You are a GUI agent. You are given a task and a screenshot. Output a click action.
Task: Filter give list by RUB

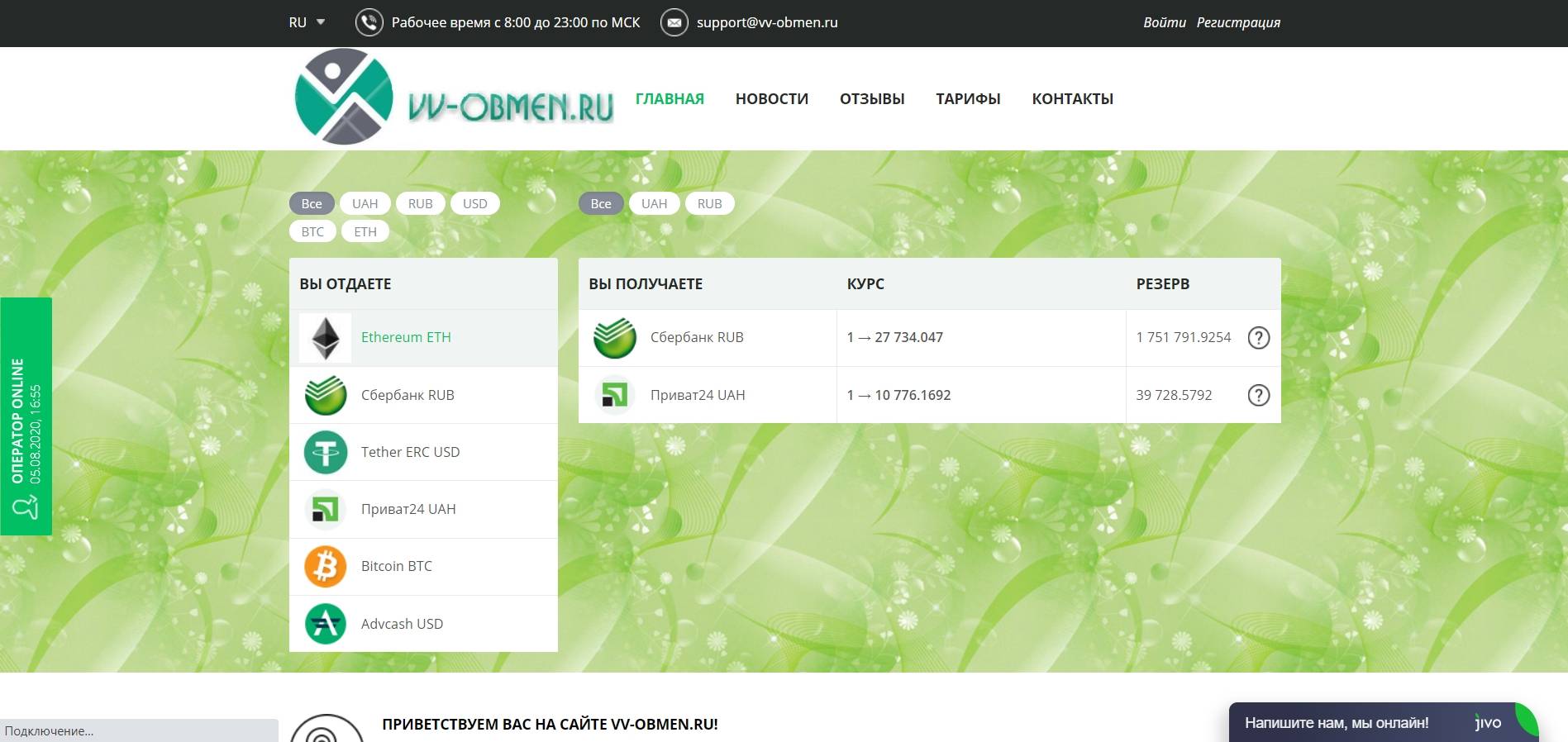click(420, 203)
